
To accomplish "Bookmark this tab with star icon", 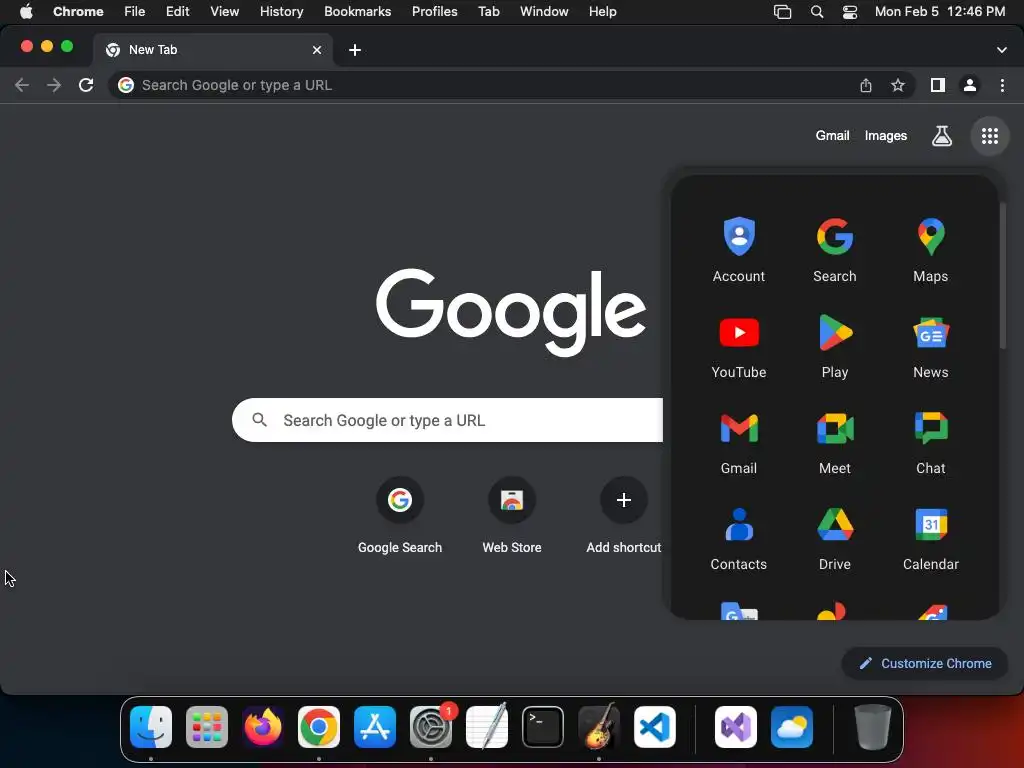I will coord(898,85).
